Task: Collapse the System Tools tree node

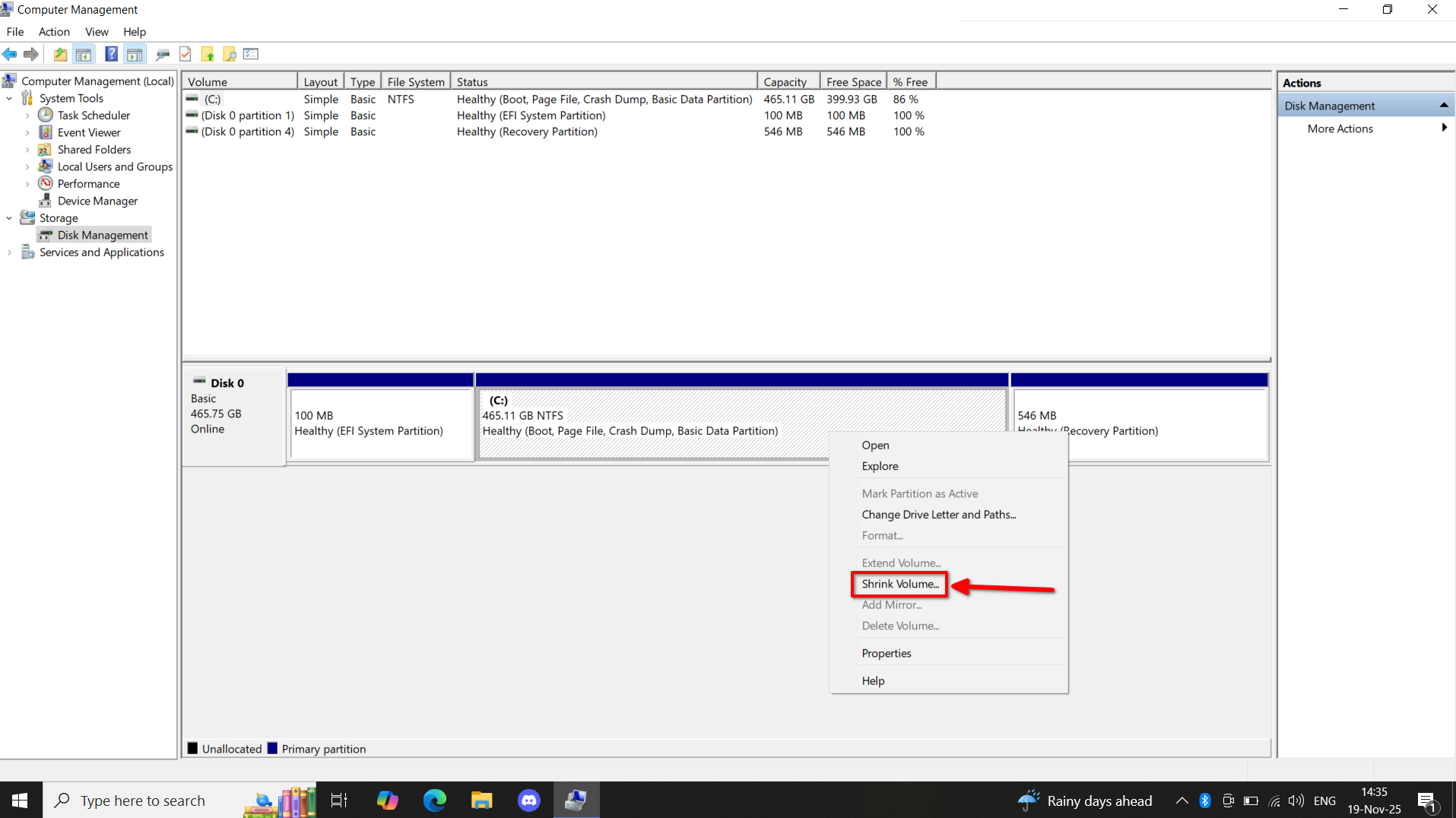Action: pyautogui.click(x=9, y=98)
